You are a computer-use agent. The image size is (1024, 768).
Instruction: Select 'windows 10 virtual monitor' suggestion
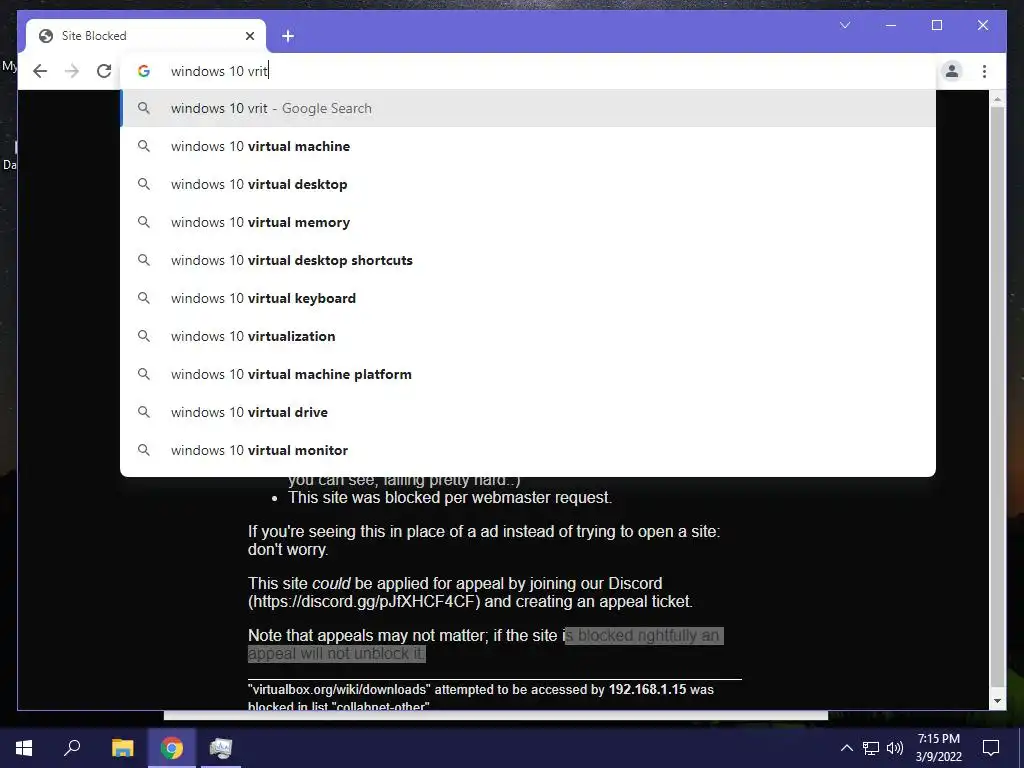click(x=528, y=450)
